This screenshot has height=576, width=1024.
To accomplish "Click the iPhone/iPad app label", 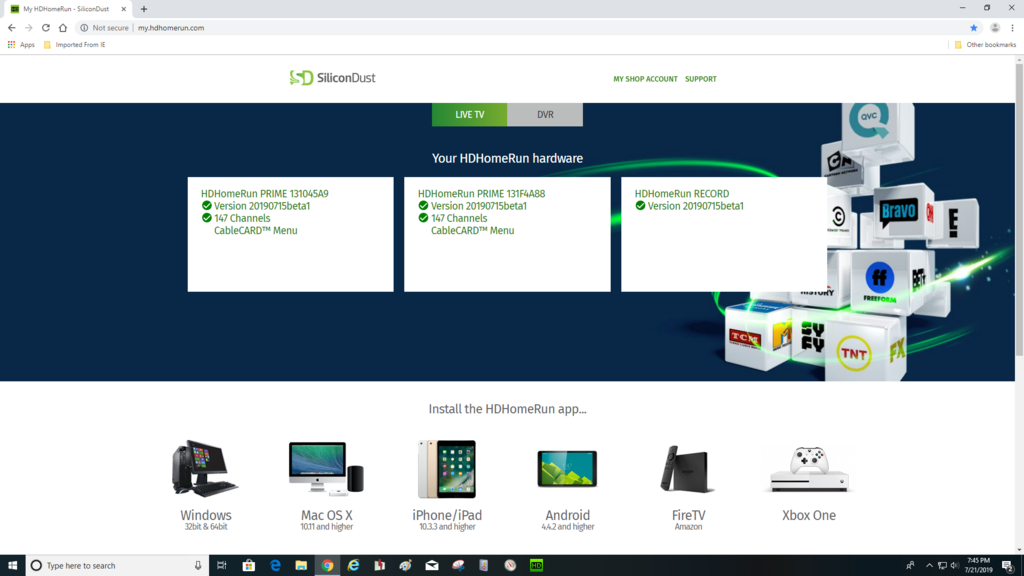I will [447, 515].
